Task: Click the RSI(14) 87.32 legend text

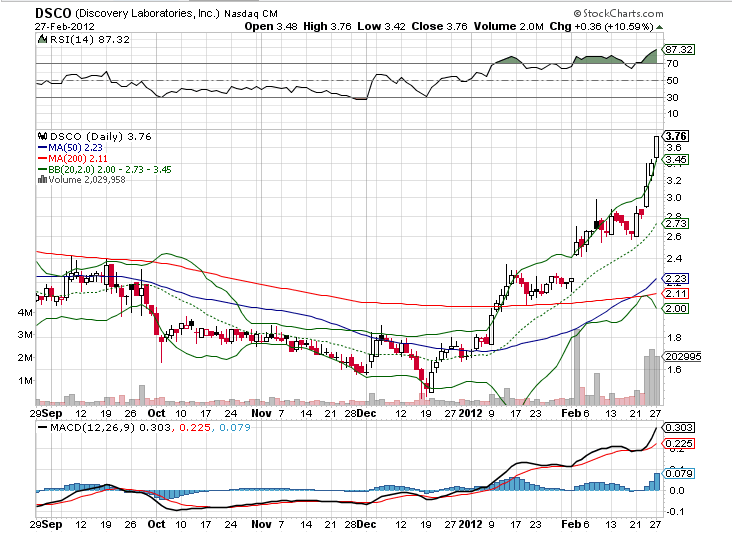Action: pos(90,39)
